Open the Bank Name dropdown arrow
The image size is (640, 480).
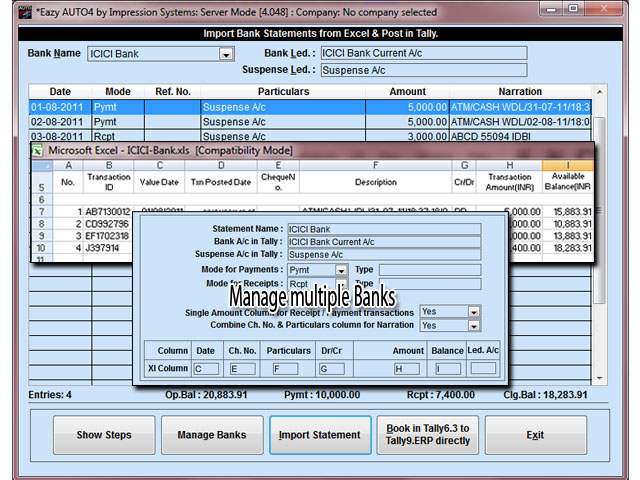[226, 54]
